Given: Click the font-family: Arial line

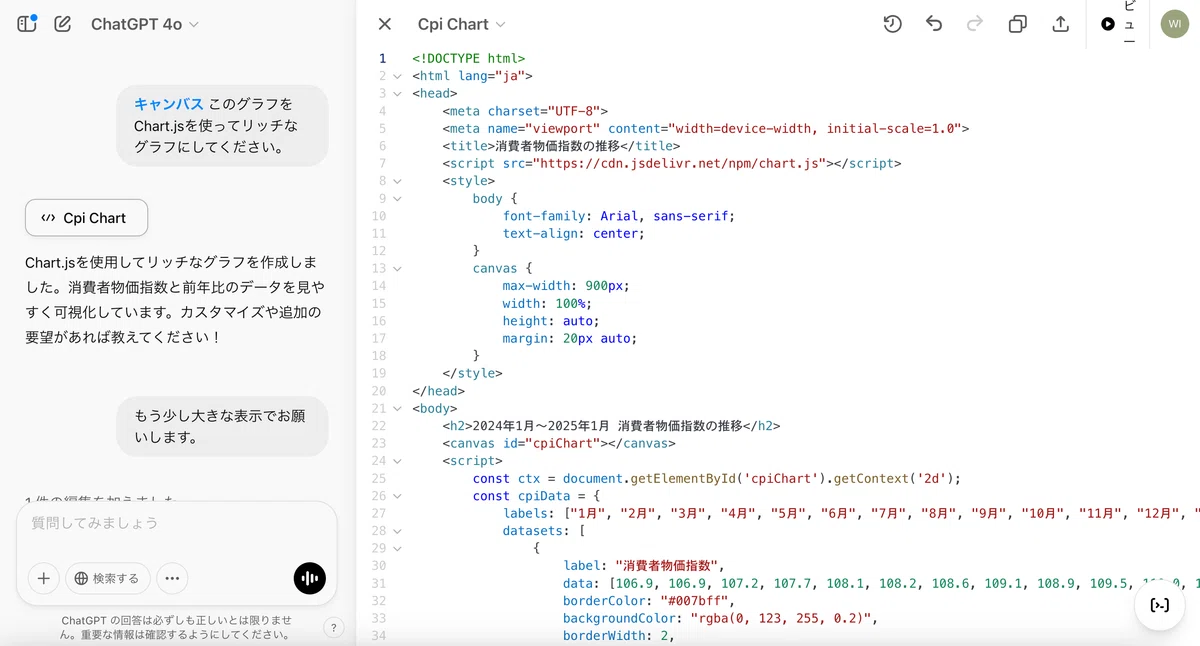Looking at the screenshot, I should pos(618,216).
